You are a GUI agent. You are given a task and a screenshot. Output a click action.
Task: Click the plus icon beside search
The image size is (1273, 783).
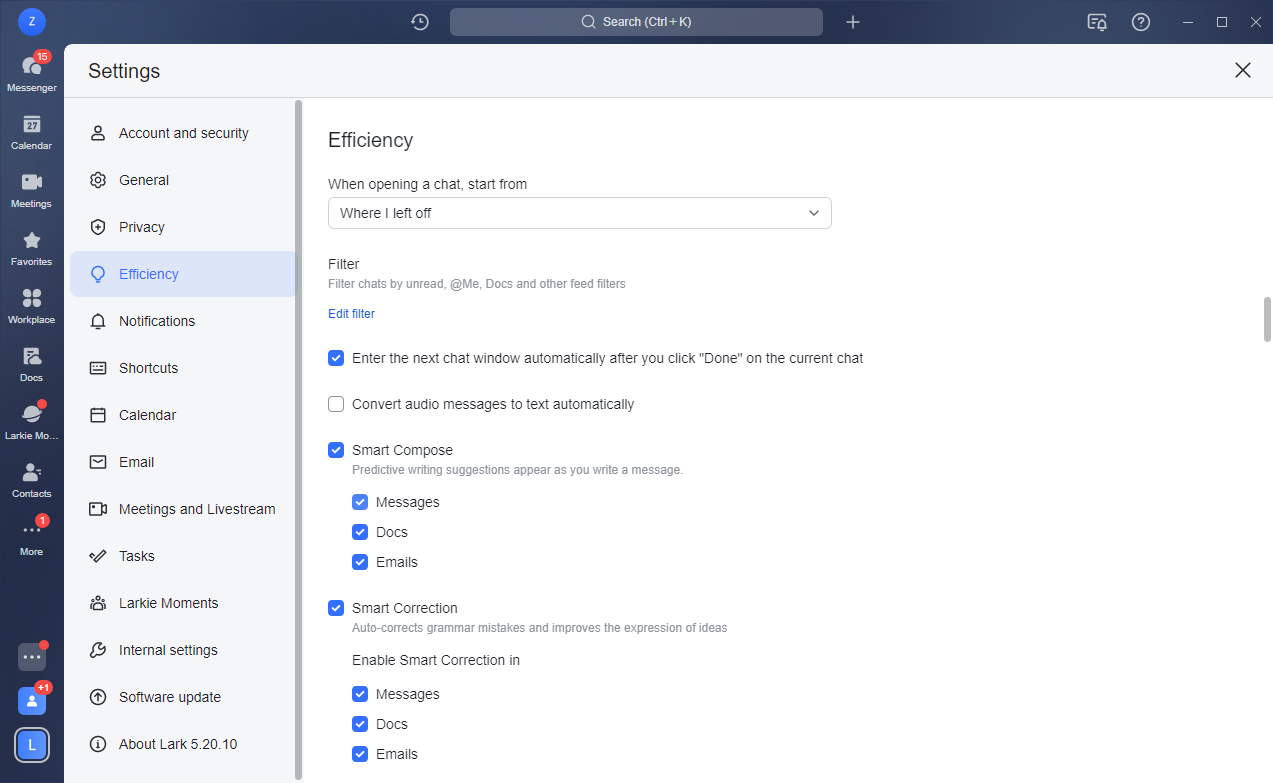coord(852,22)
